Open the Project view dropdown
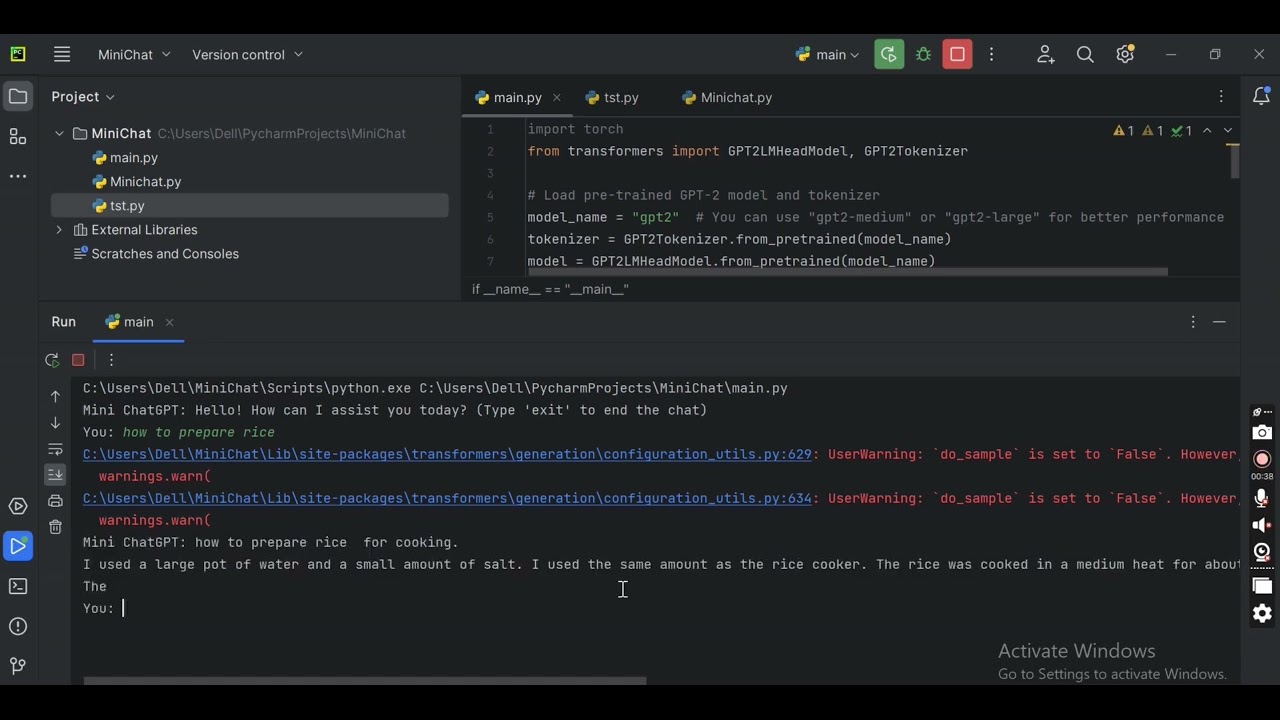 pyautogui.click(x=83, y=97)
